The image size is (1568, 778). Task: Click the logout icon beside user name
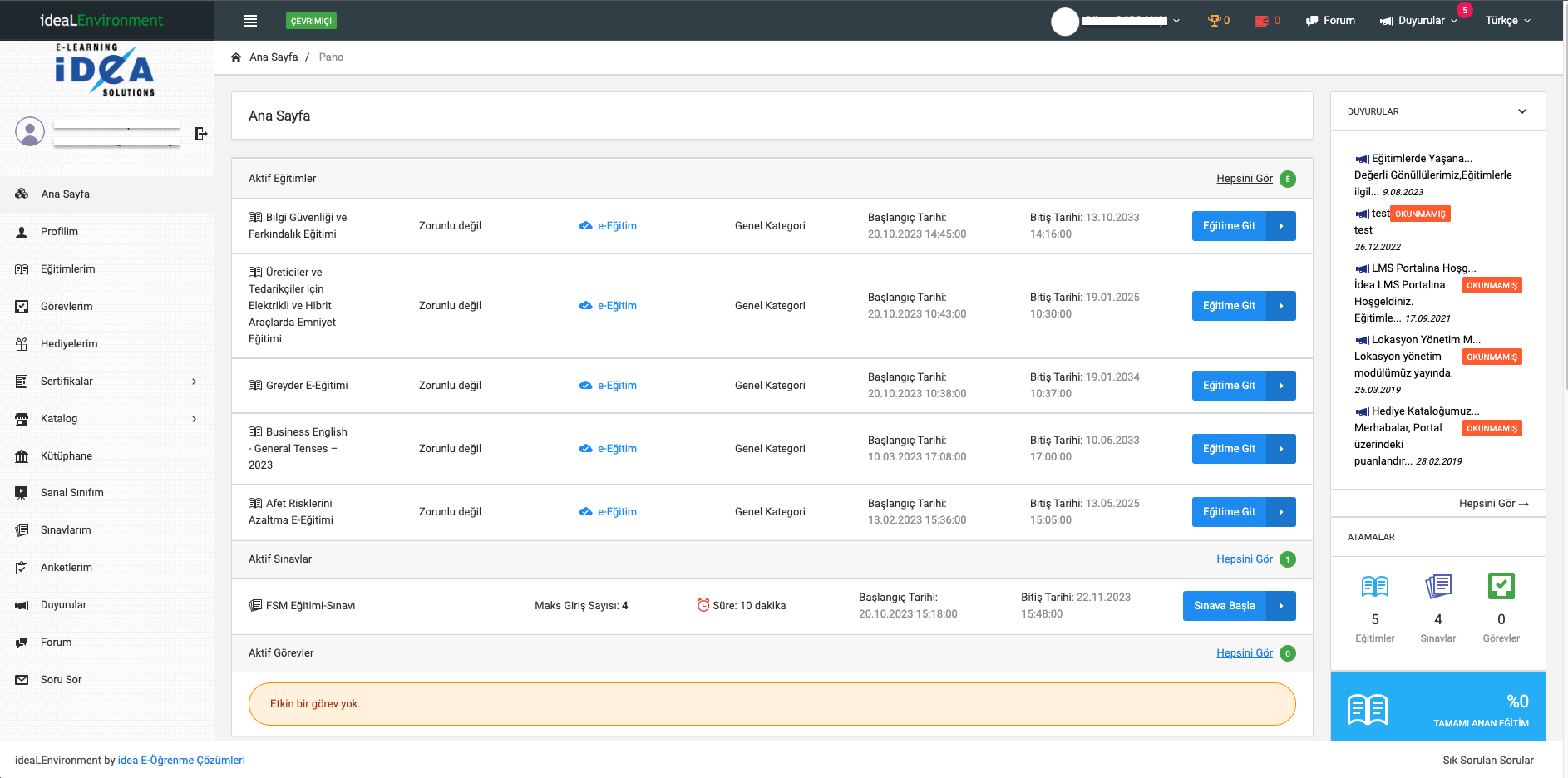(200, 134)
